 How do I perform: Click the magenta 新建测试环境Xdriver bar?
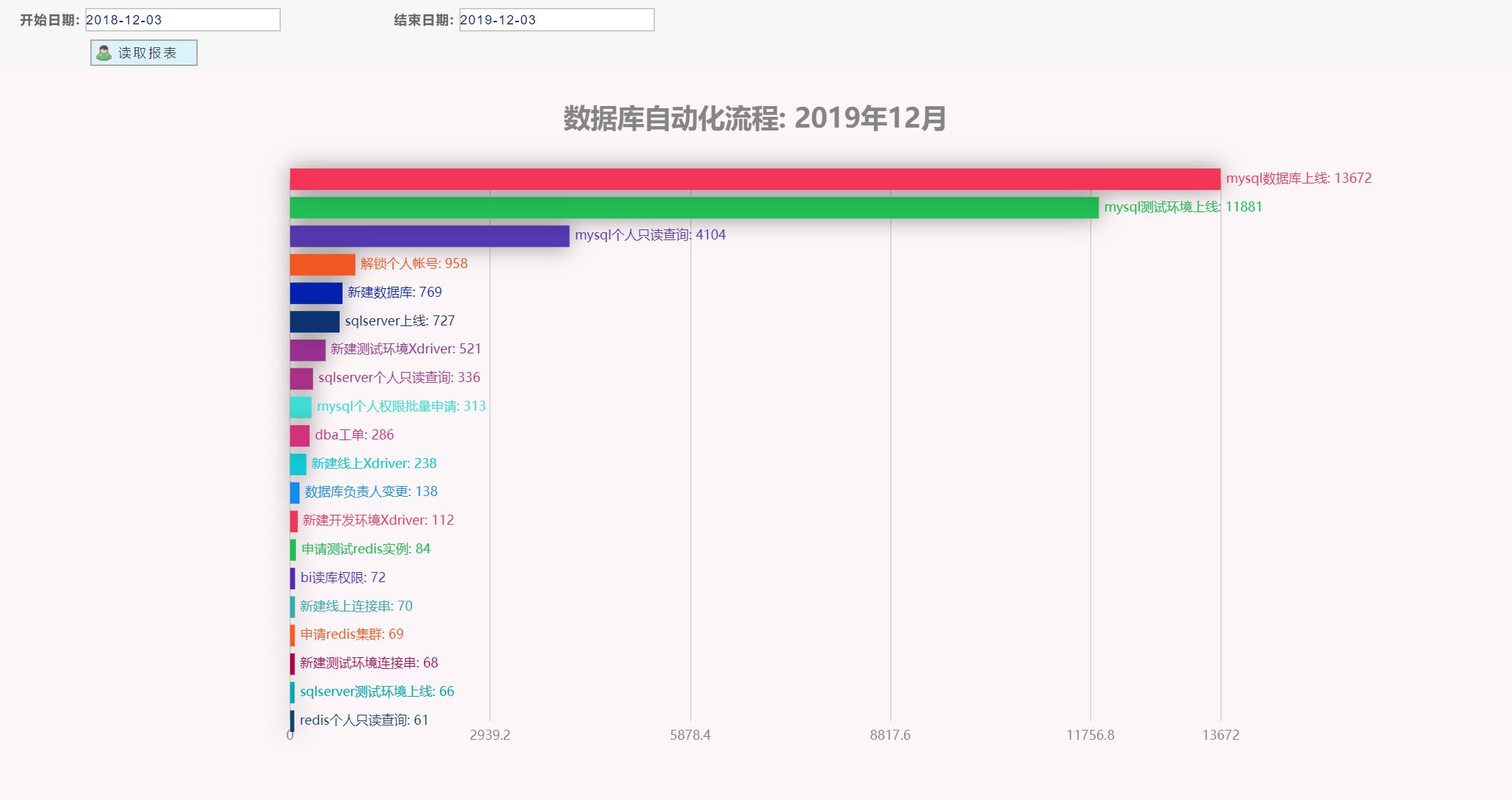308,350
